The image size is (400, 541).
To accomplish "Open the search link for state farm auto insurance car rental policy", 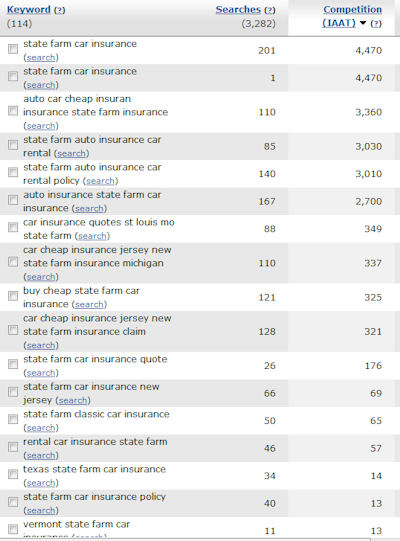I will click(100, 181).
